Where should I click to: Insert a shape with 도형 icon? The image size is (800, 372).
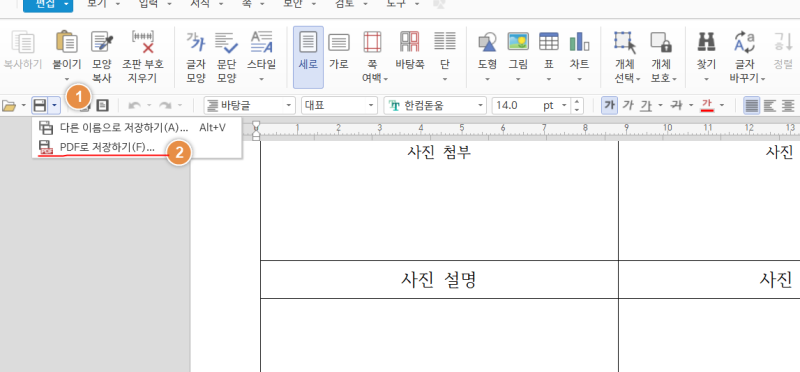pos(487,42)
